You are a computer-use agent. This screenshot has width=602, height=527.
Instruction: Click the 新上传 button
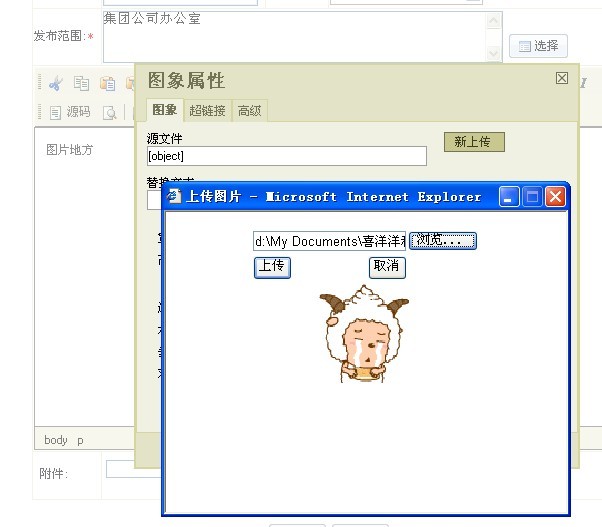click(474, 142)
